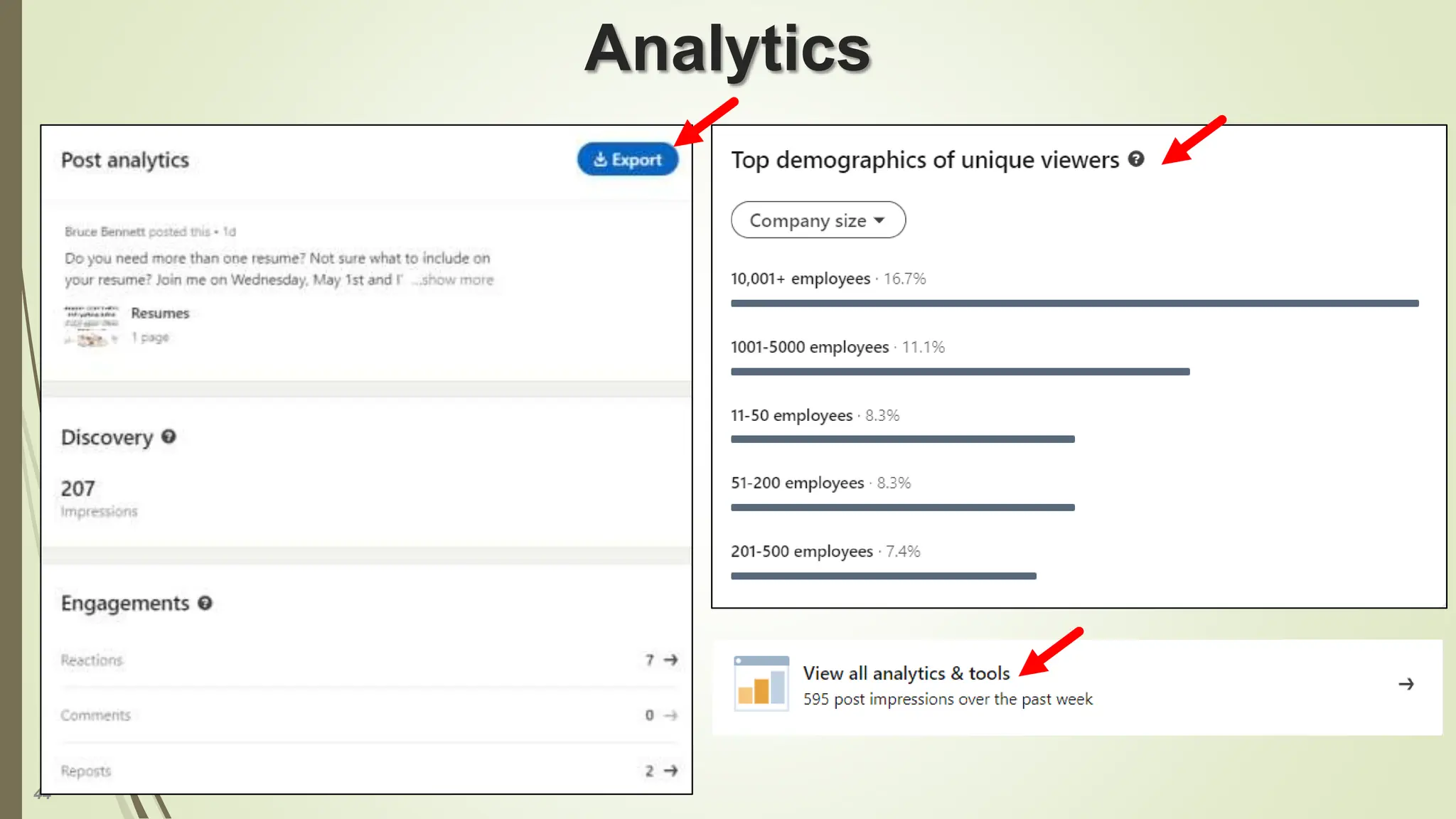Click '201-500 employees · 7.4%' label

[825, 552]
